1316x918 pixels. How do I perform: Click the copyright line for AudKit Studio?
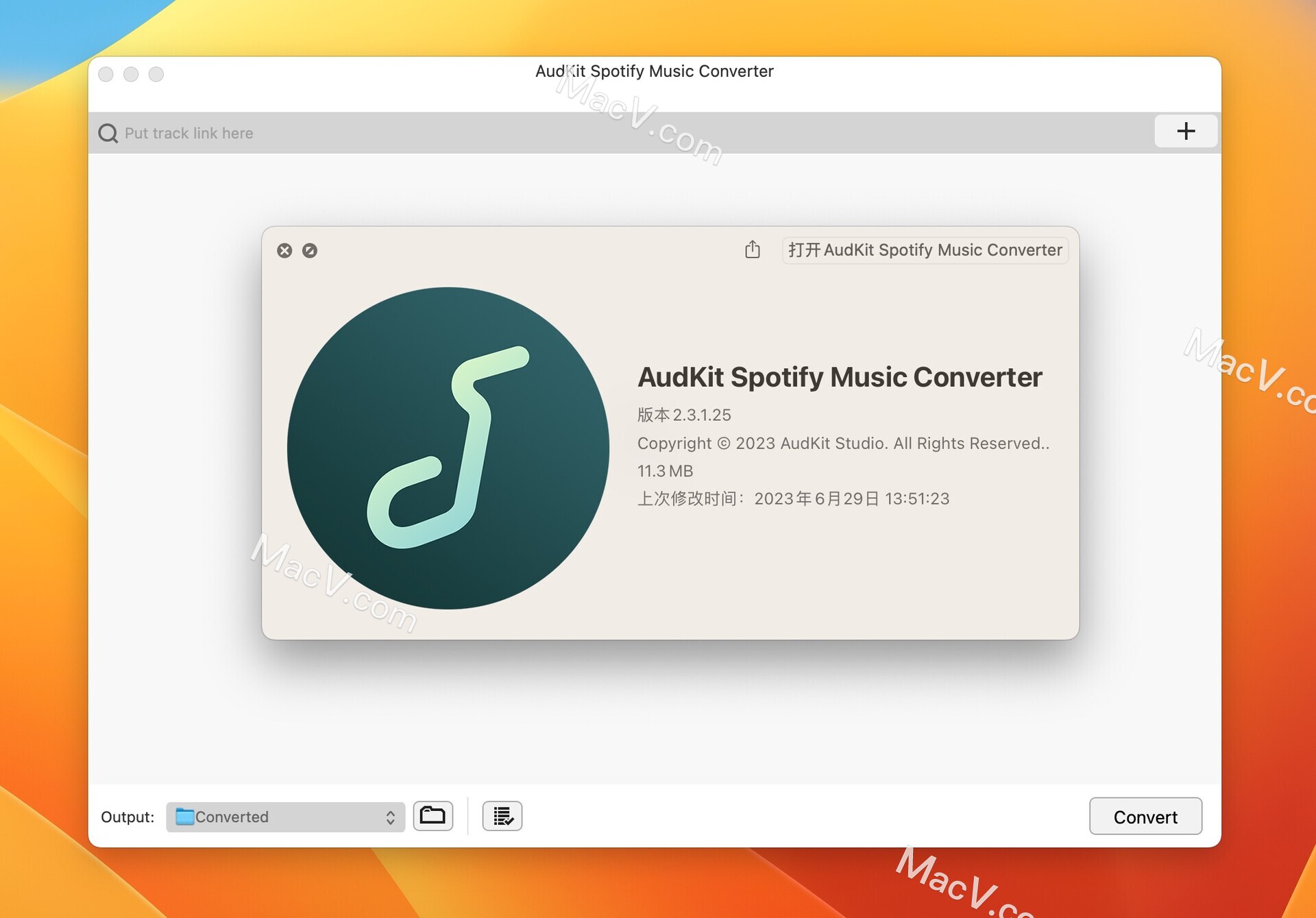coord(844,444)
